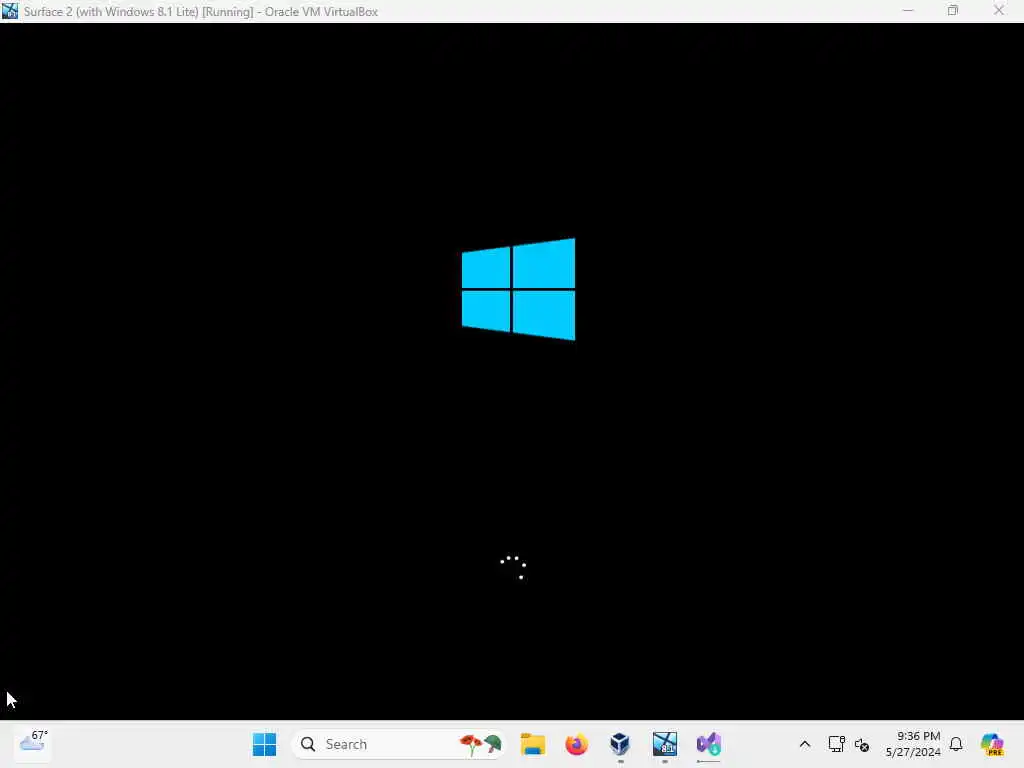Click the taskbar Search box

coord(398,744)
